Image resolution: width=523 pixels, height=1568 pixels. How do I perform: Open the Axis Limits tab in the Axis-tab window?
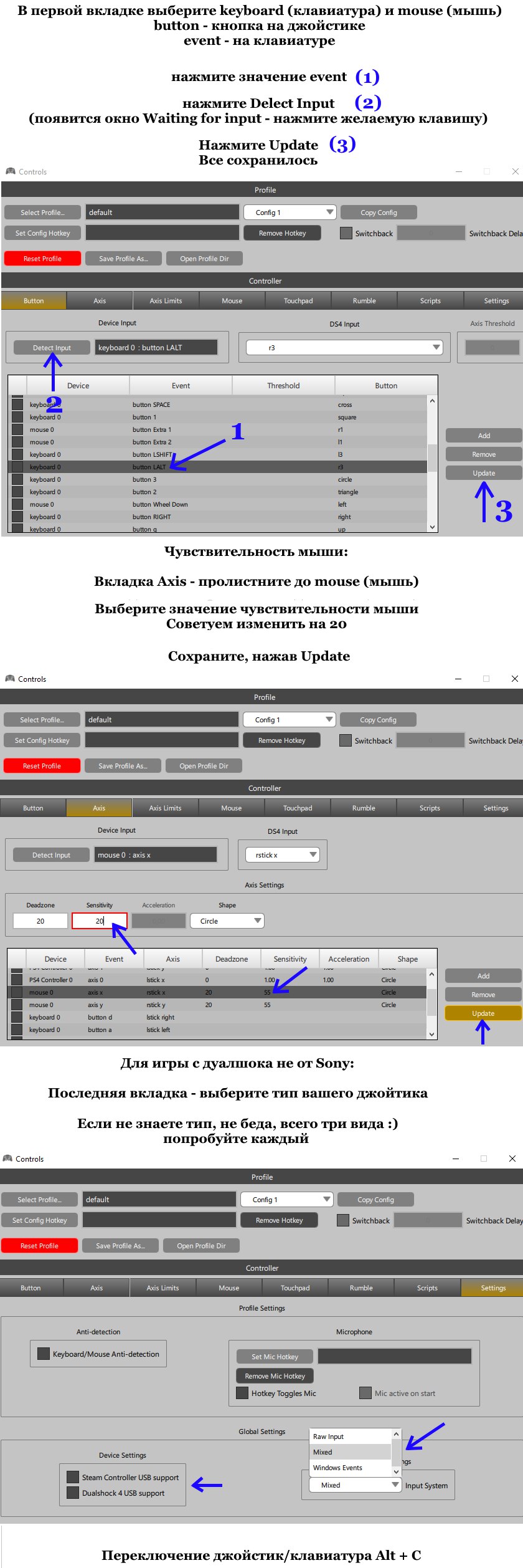(x=165, y=808)
